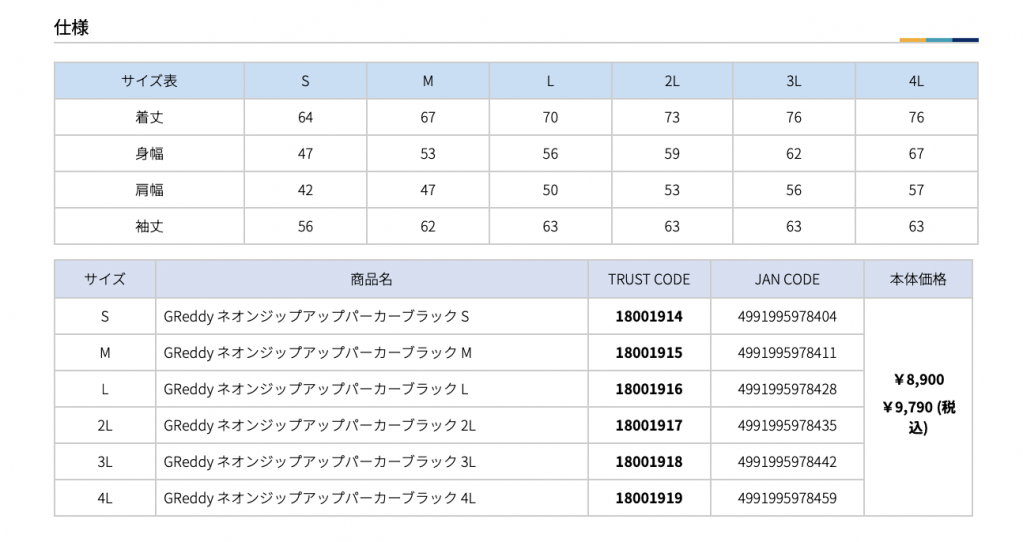Select the 袖丈 row label
The height and width of the screenshot is (542, 1023).
coord(149,226)
